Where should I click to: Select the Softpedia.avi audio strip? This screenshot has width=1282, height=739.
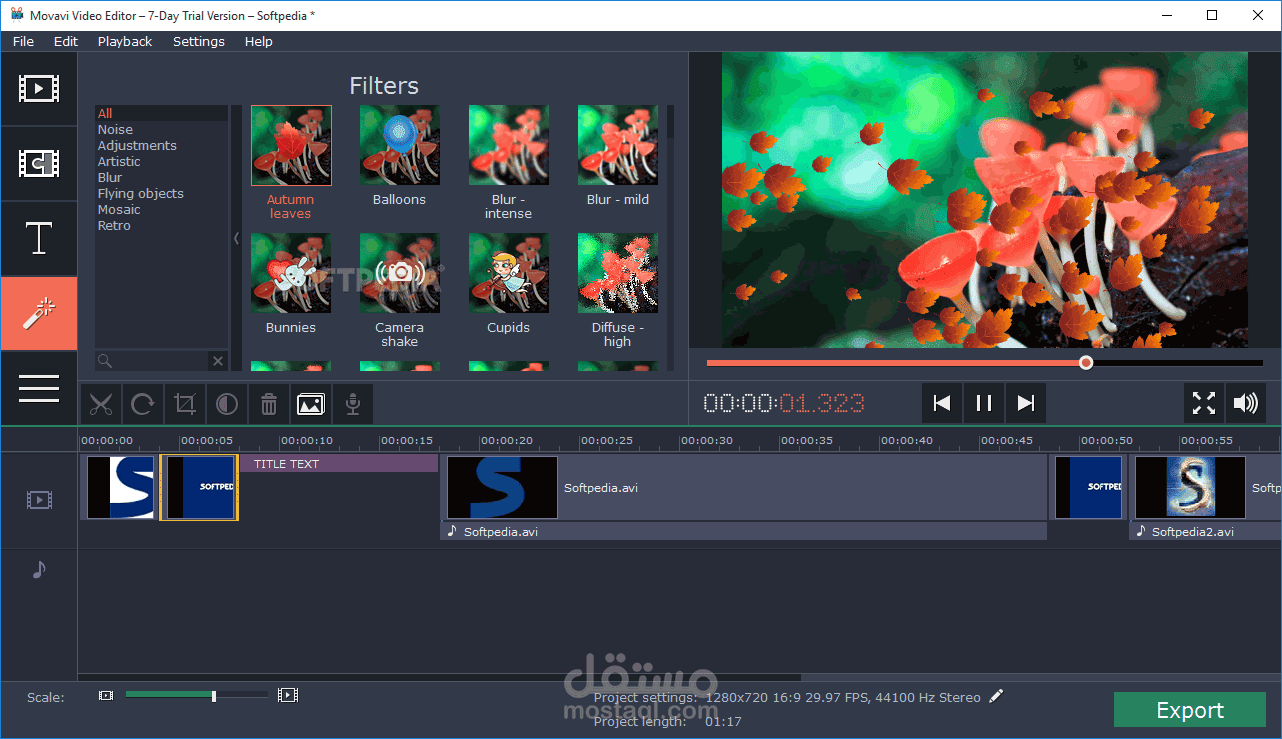pyautogui.click(x=744, y=531)
